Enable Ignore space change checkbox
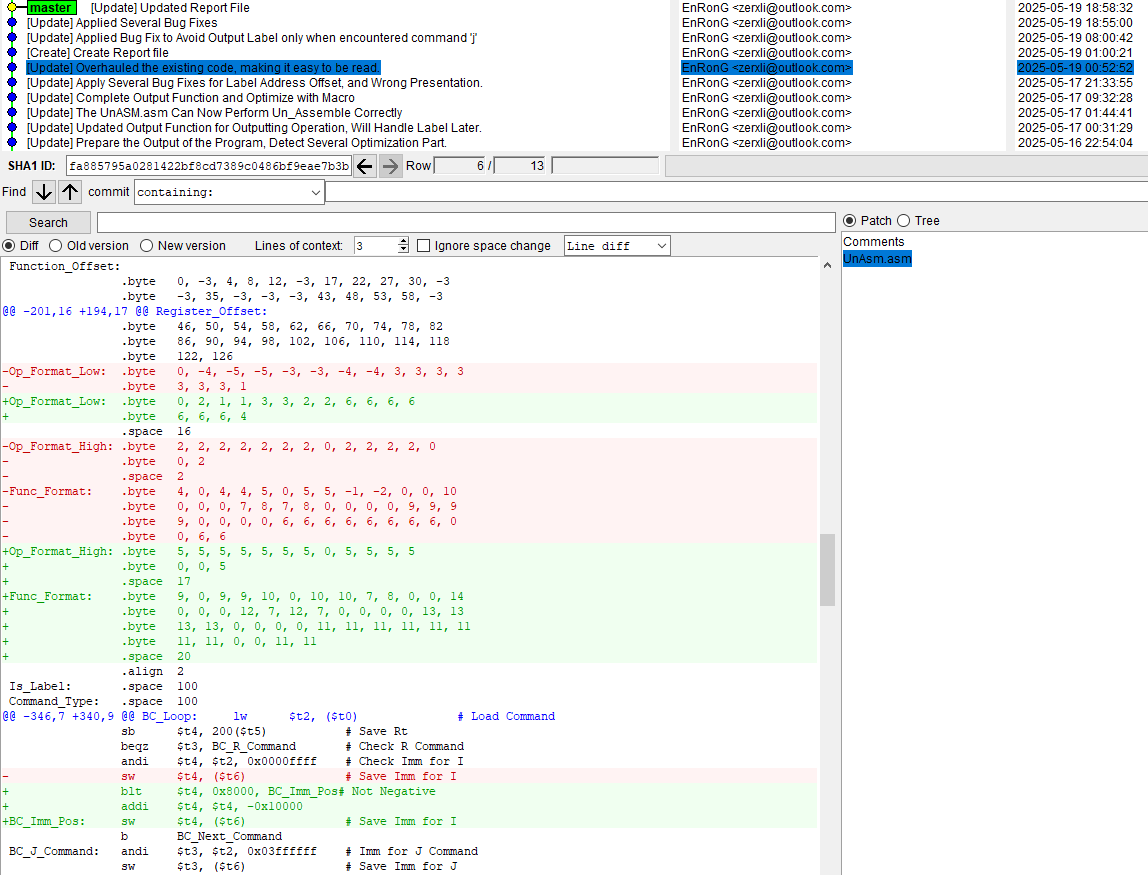Image resolution: width=1148 pixels, height=875 pixels. tap(424, 246)
